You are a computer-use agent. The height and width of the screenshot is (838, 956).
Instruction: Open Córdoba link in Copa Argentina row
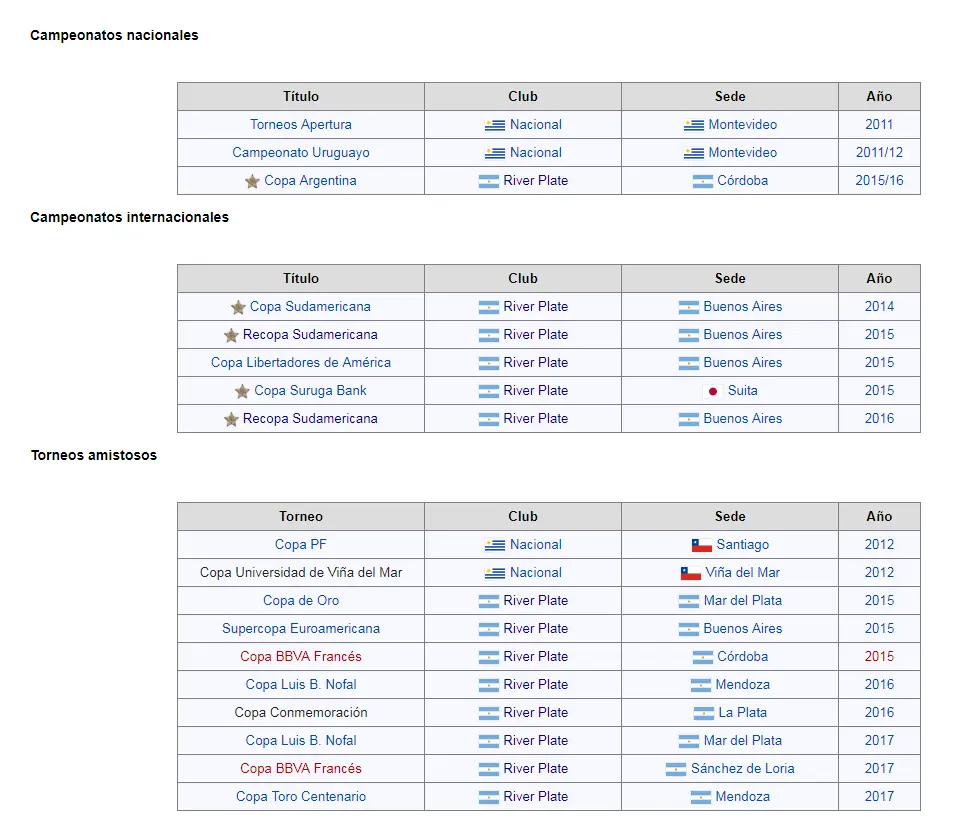[x=743, y=181]
